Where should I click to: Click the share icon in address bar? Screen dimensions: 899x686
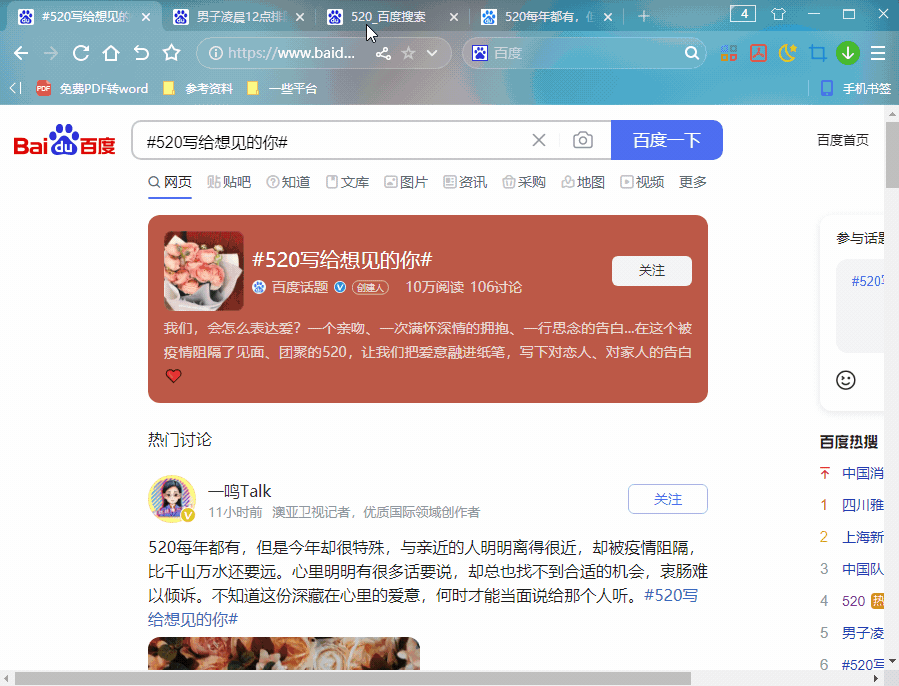click(383, 53)
